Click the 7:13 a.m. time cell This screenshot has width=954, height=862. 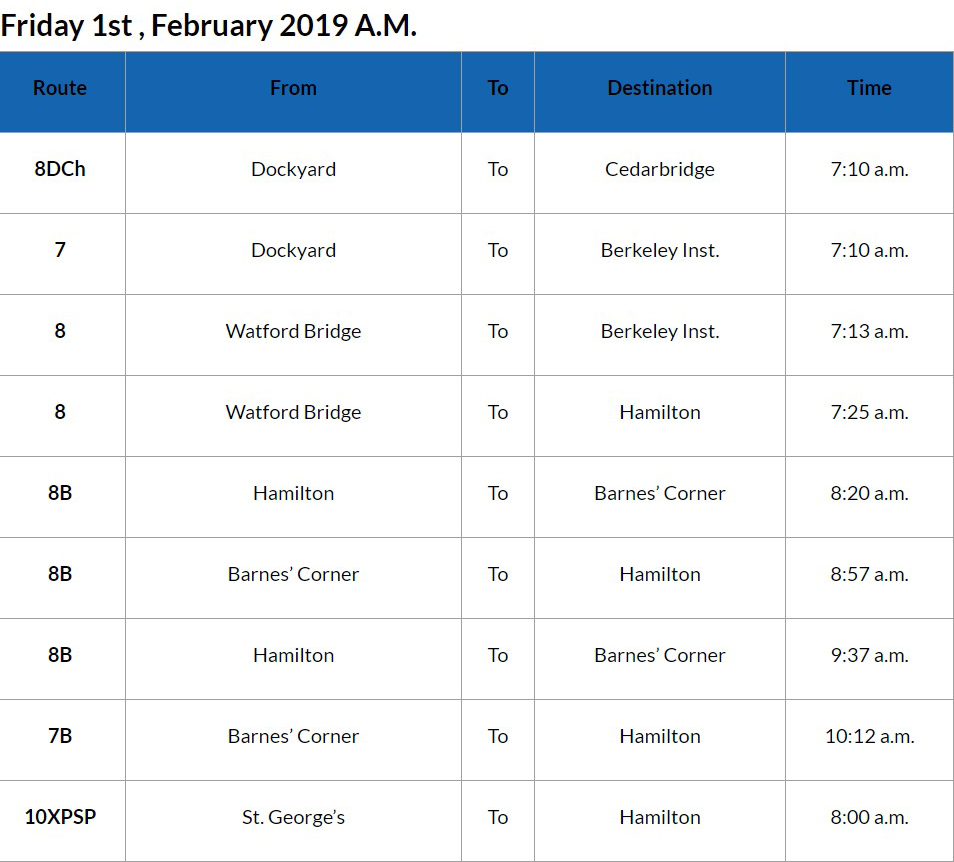(x=869, y=331)
